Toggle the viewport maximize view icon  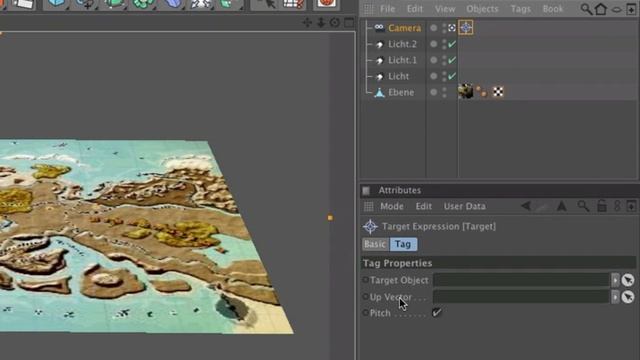point(349,23)
